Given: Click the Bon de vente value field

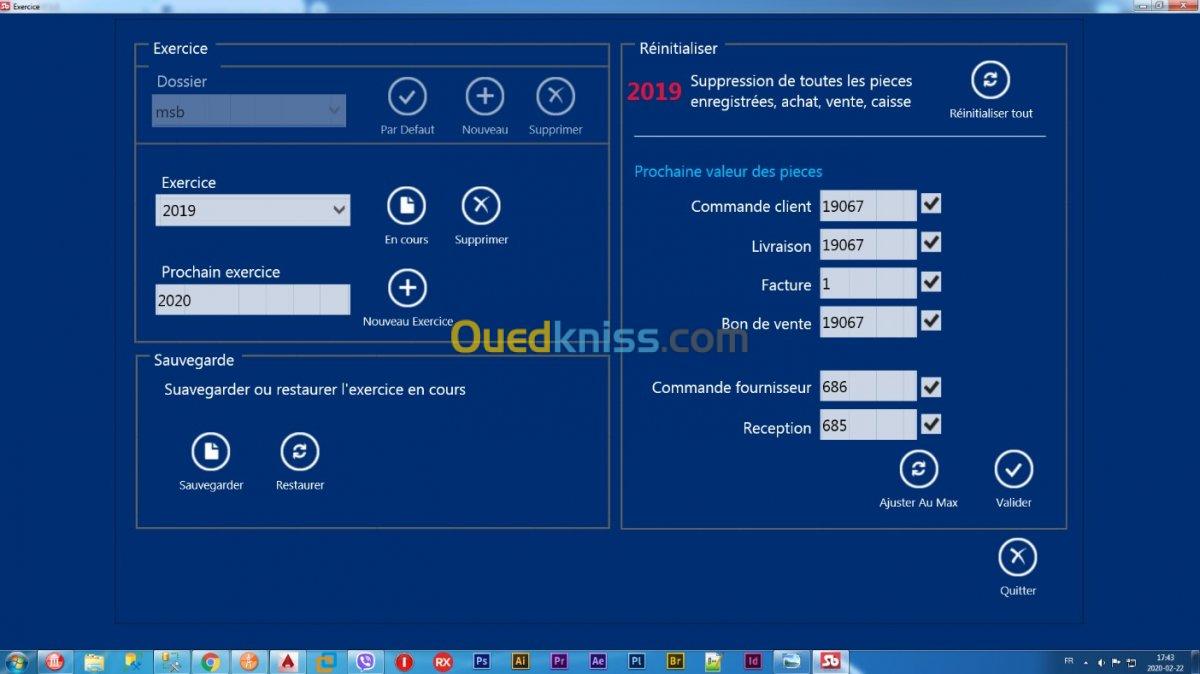Looking at the screenshot, I should 868,322.
